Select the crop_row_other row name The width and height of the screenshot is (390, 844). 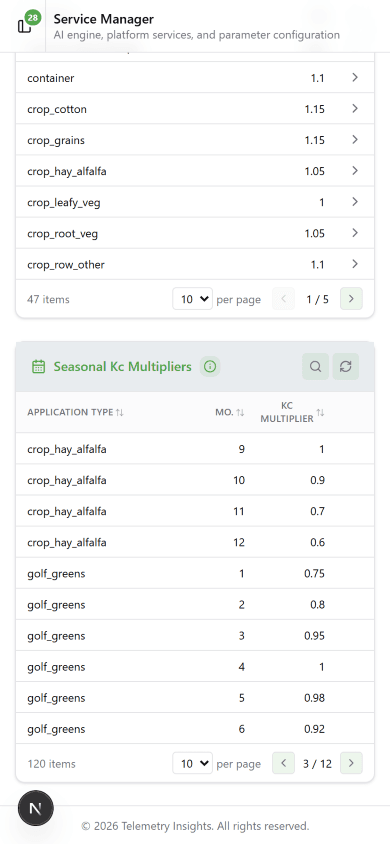[66, 265]
